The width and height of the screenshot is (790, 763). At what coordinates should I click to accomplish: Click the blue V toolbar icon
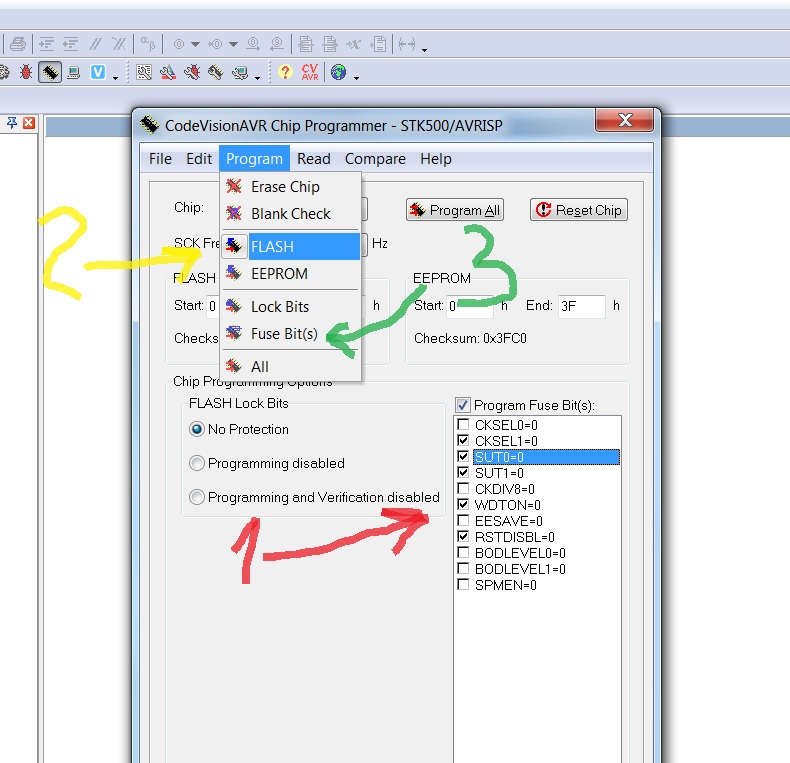[x=98, y=73]
